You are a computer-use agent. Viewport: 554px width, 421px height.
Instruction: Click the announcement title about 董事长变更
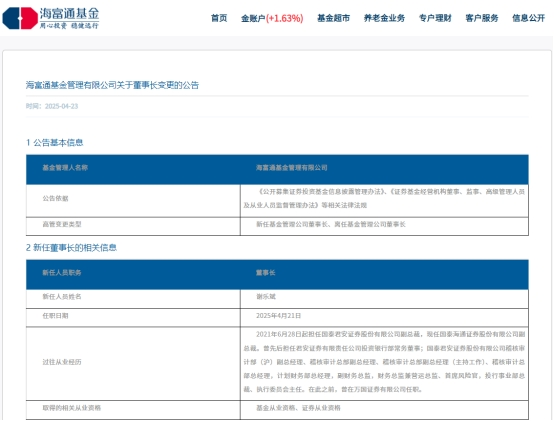click(112, 85)
